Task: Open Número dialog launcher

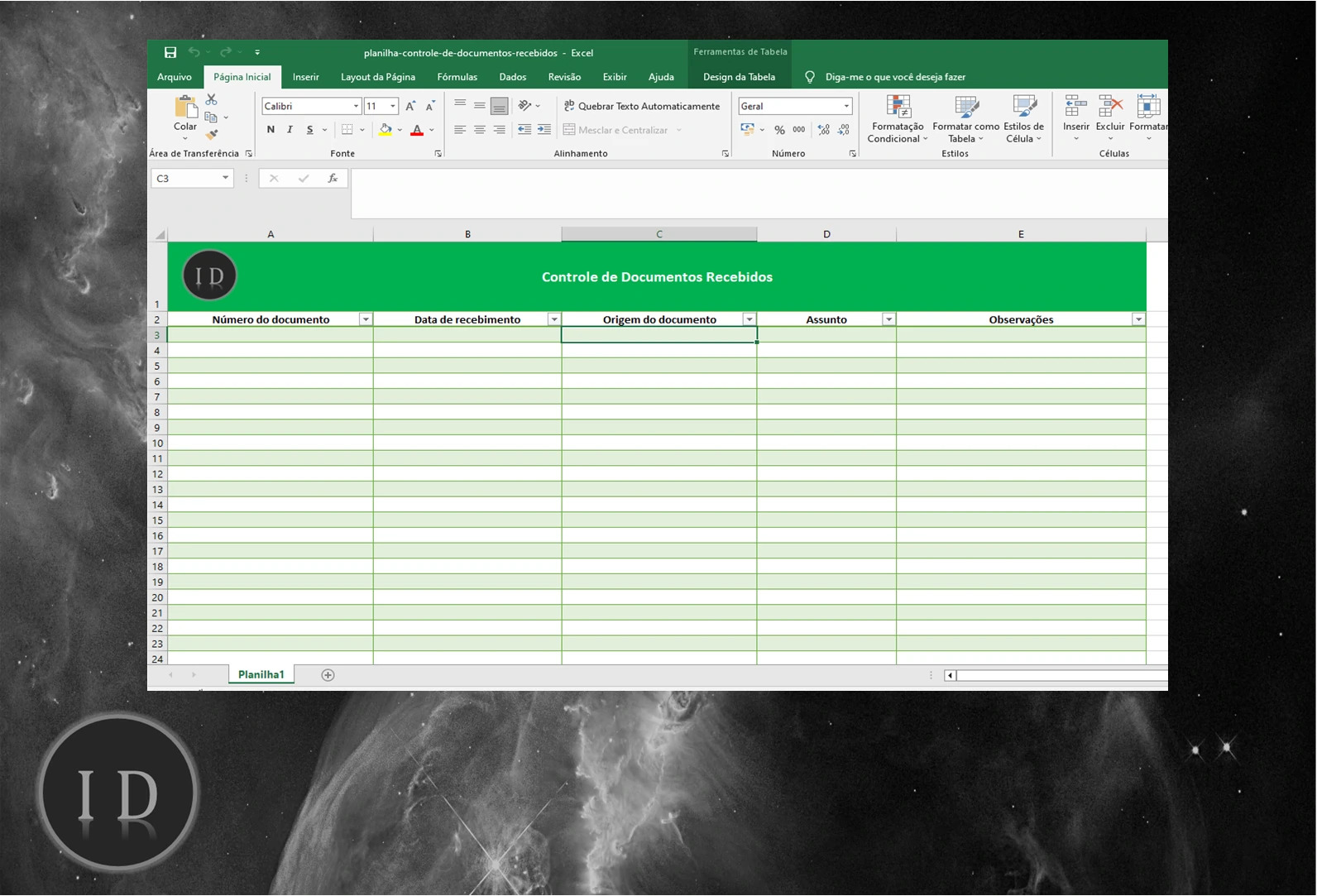Action: 853,154
